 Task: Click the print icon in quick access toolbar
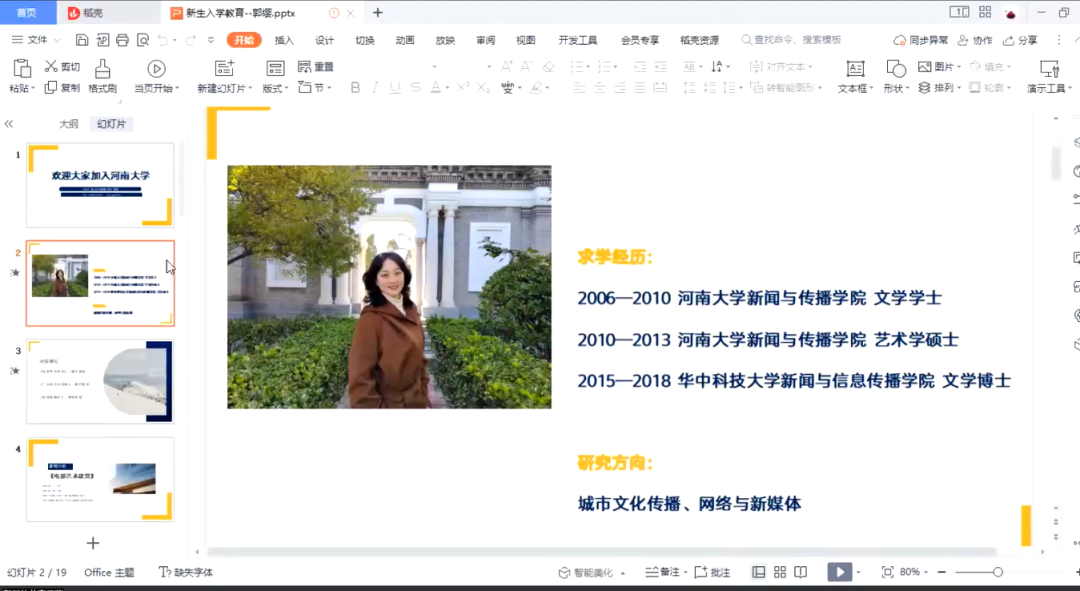(x=122, y=40)
